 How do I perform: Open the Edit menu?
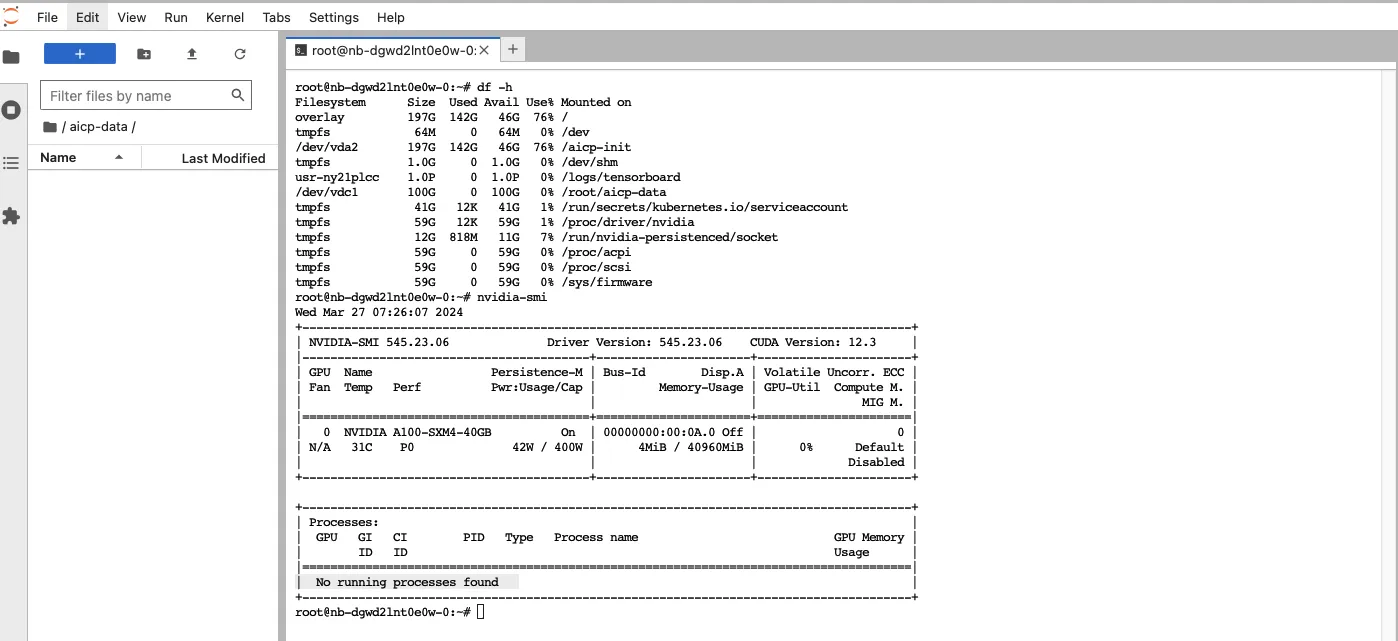coord(88,17)
